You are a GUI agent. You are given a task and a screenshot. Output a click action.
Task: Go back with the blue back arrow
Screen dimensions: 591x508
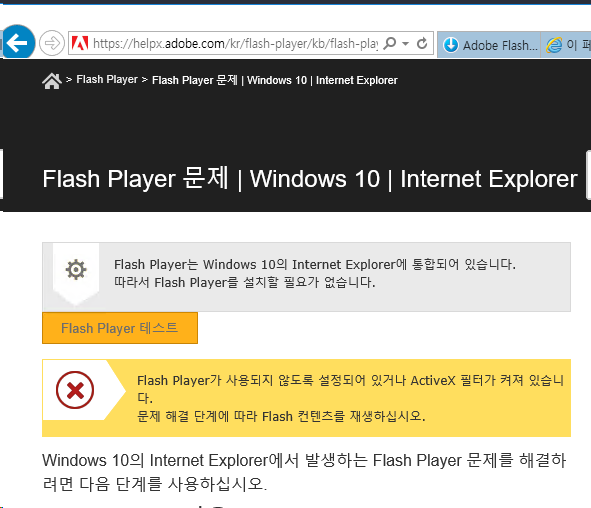[x=18, y=42]
